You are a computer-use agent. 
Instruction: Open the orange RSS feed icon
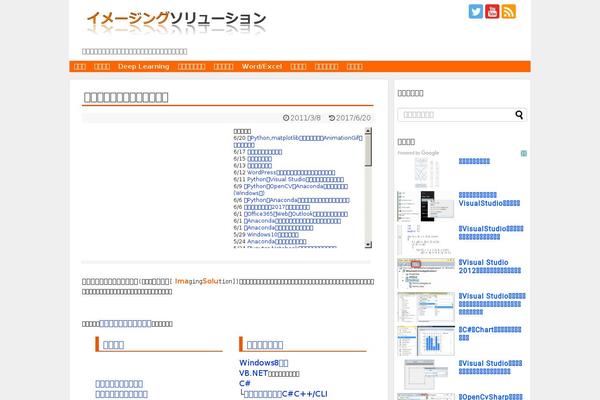point(509,11)
